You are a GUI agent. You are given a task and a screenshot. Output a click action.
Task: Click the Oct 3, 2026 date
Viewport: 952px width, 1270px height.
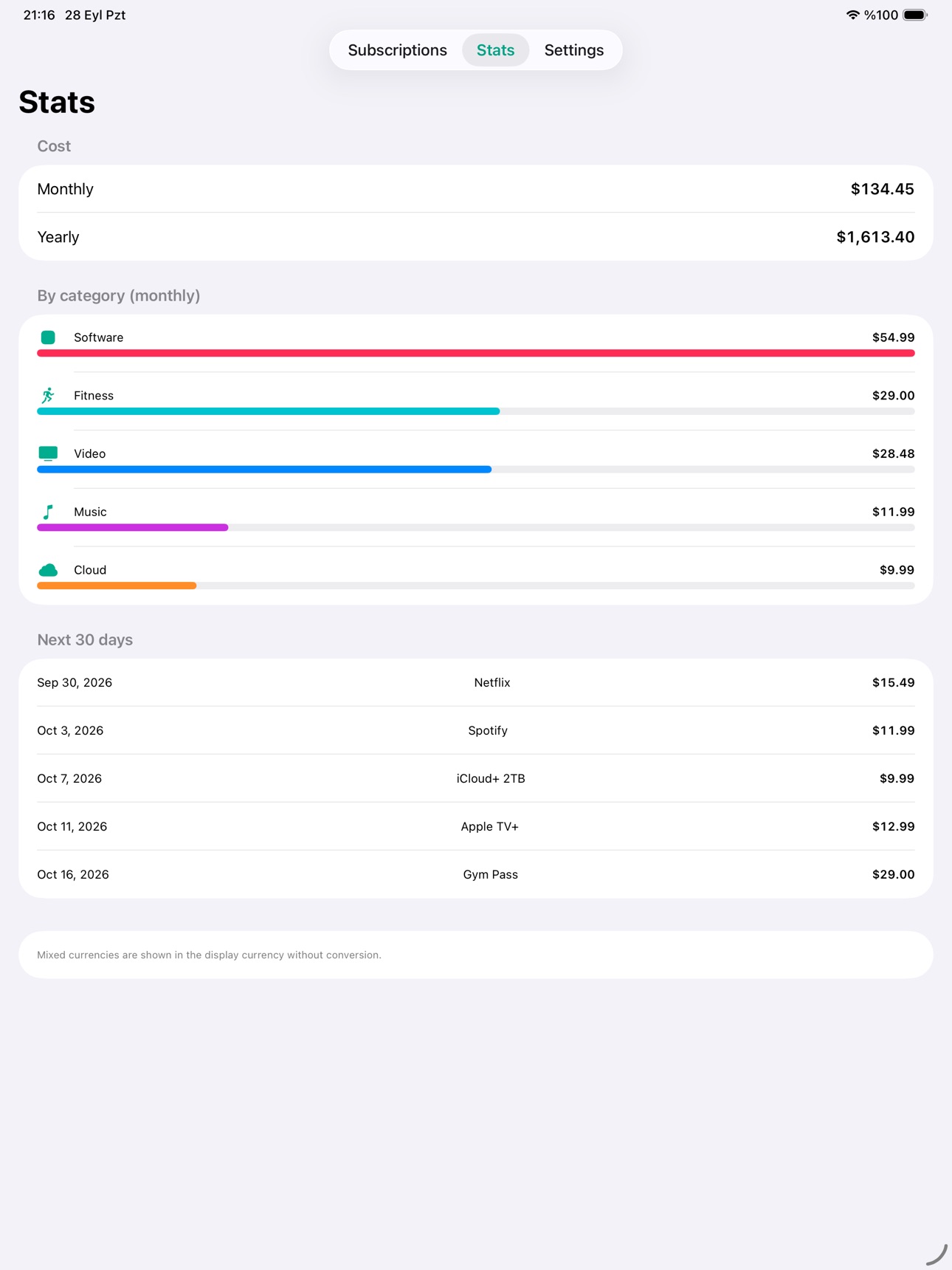tap(70, 730)
